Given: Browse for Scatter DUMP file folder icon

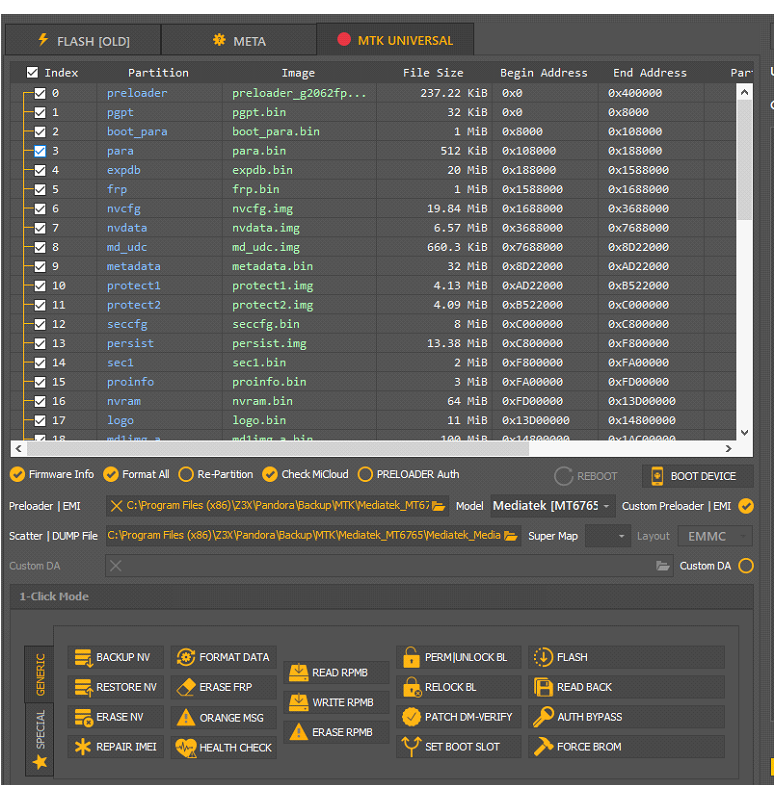Looking at the screenshot, I should pos(511,536).
